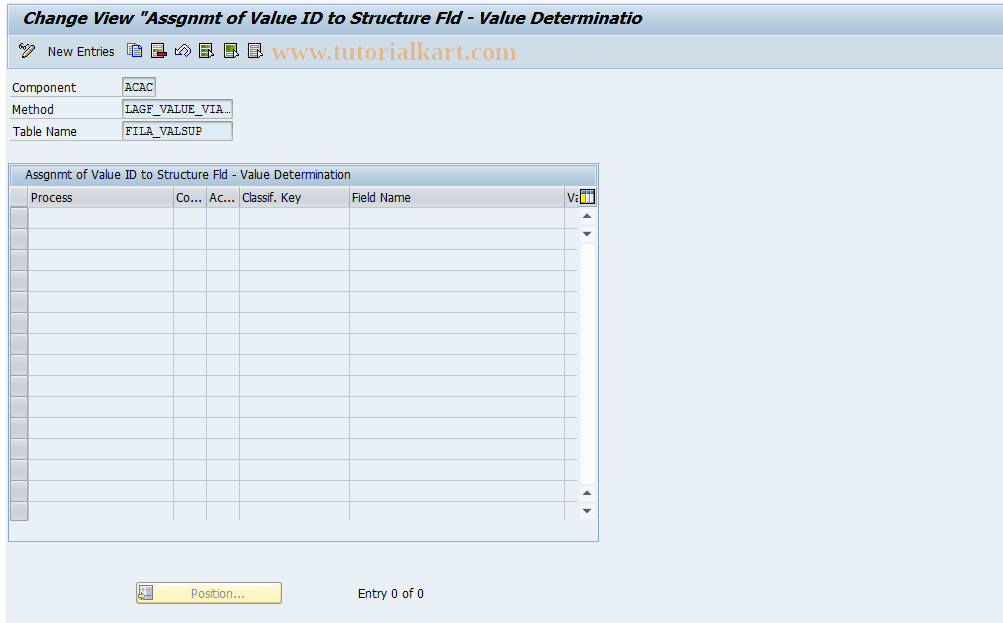Click the Undo Change icon
Viewport: 1003px width, 623px height.
coord(183,51)
